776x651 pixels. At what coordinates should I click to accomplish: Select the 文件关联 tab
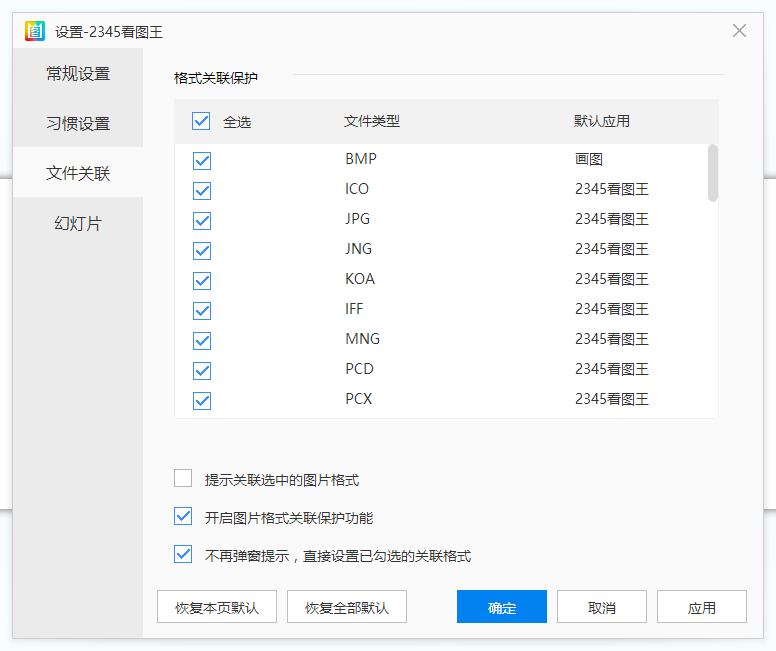click(78, 173)
